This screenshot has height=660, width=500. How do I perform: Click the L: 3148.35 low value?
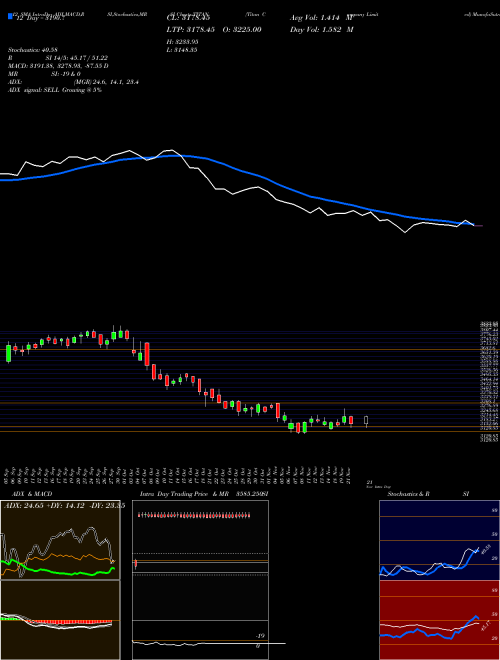(x=182, y=50)
